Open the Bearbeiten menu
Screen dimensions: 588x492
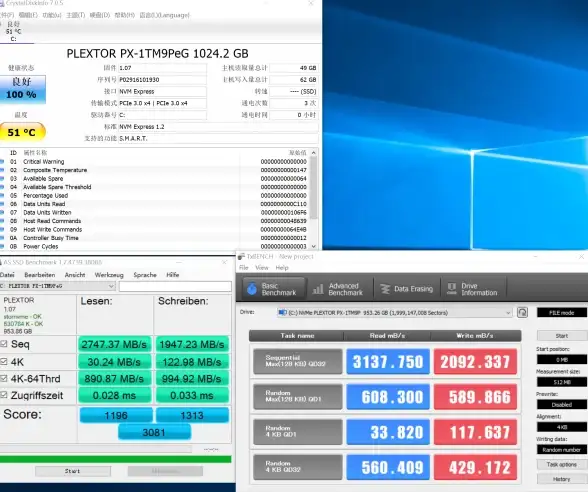(39, 275)
